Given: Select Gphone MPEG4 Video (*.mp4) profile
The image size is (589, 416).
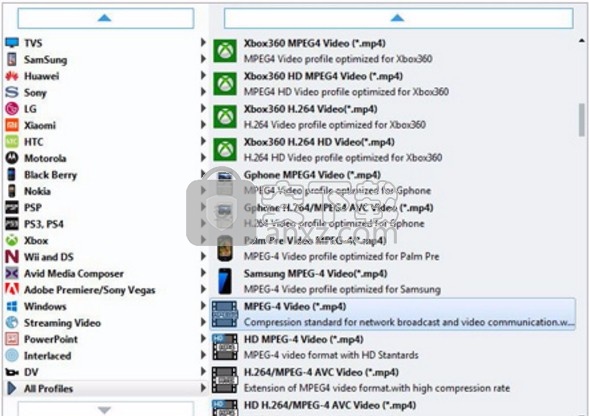Looking at the screenshot, I should point(393,182).
